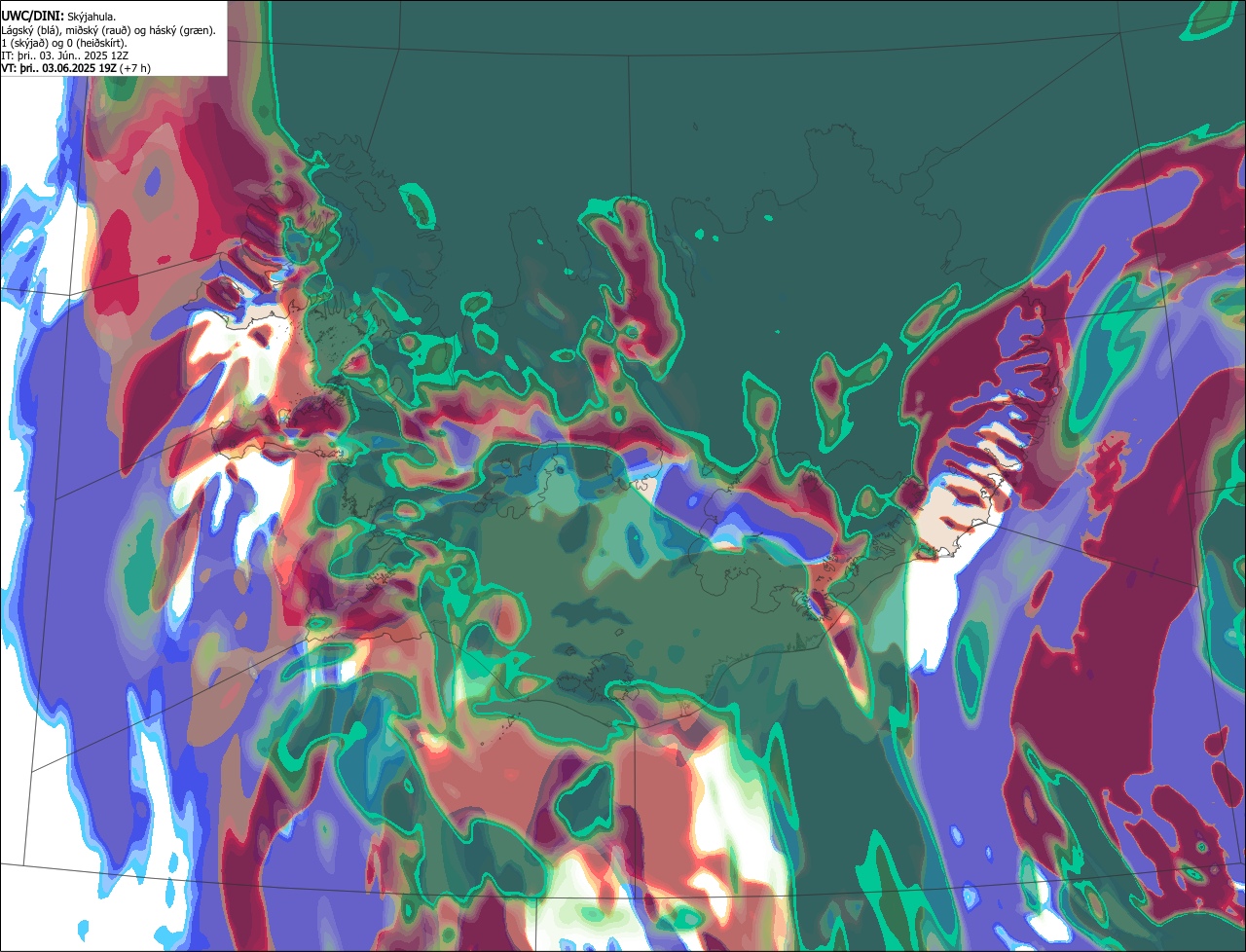Click the 'Lágský (blá), miðský (rauð)' legend line

[x=108, y=30]
